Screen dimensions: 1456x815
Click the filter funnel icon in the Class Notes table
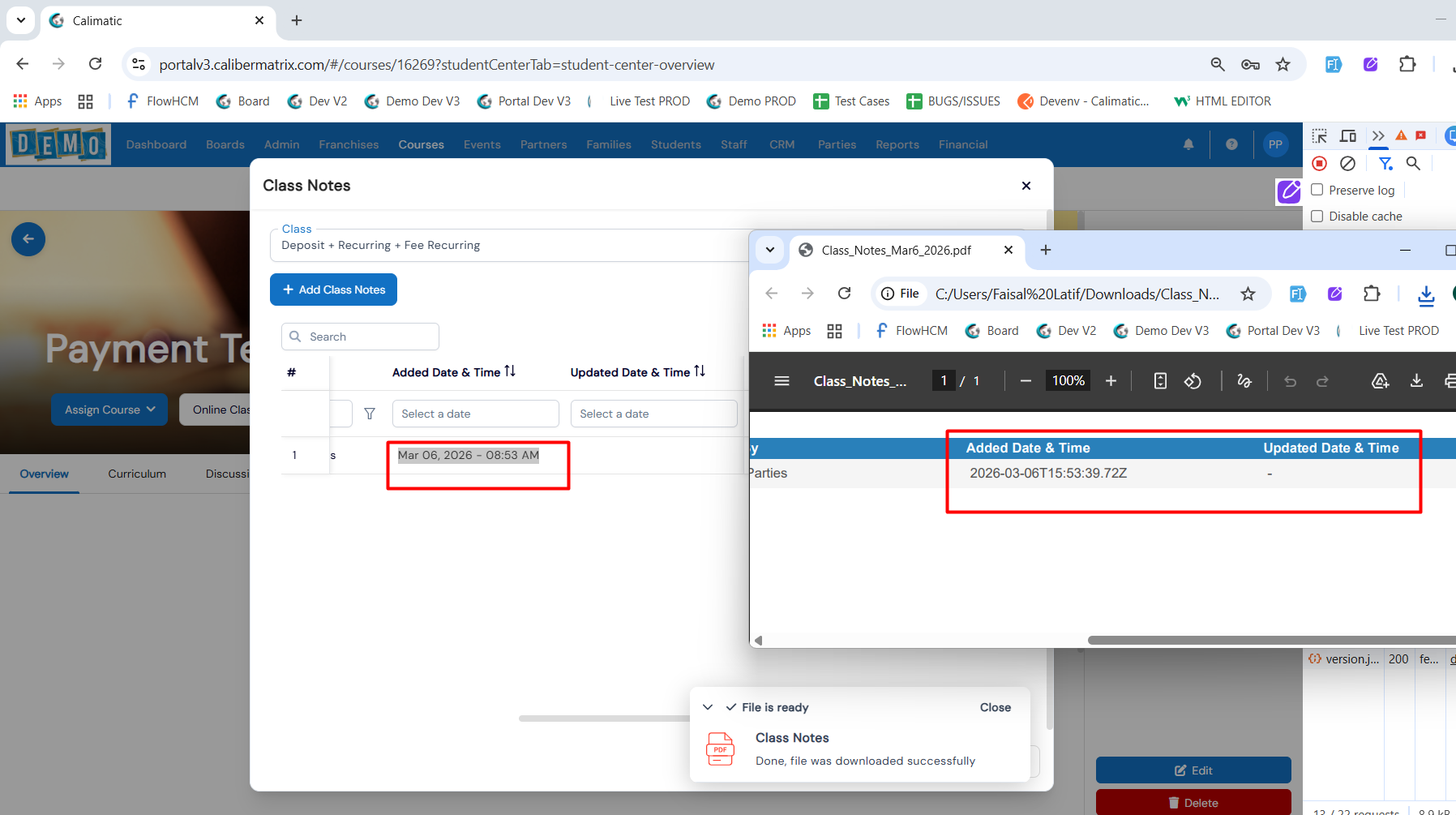tap(370, 414)
